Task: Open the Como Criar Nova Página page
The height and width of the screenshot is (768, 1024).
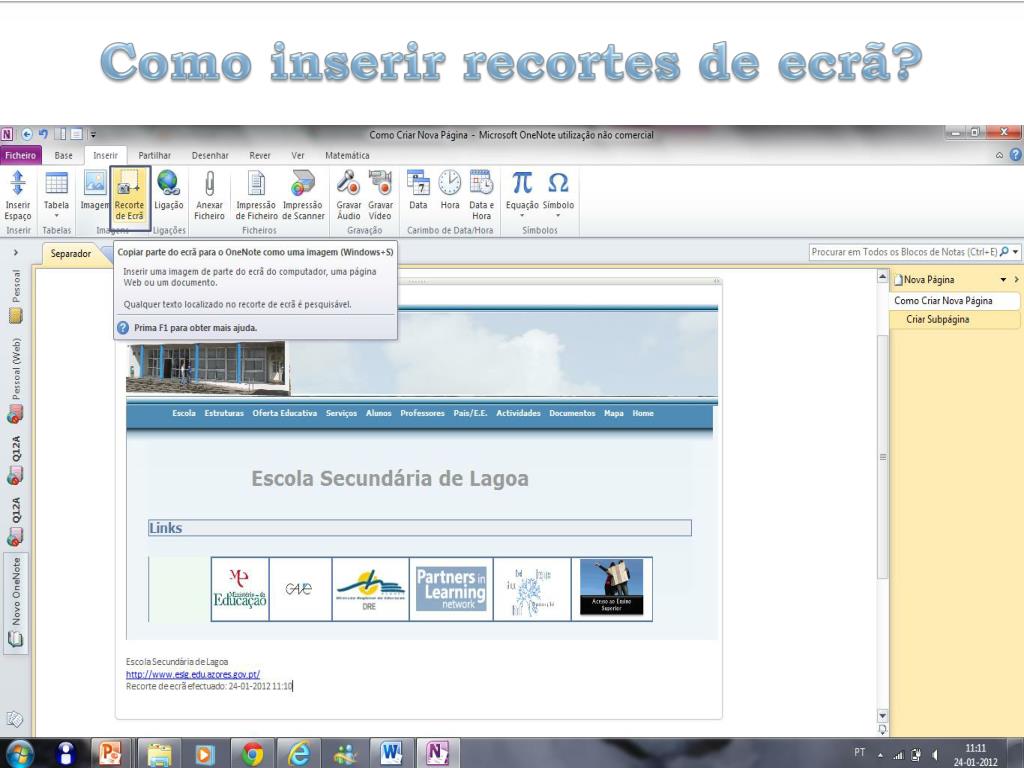Action: point(943,300)
